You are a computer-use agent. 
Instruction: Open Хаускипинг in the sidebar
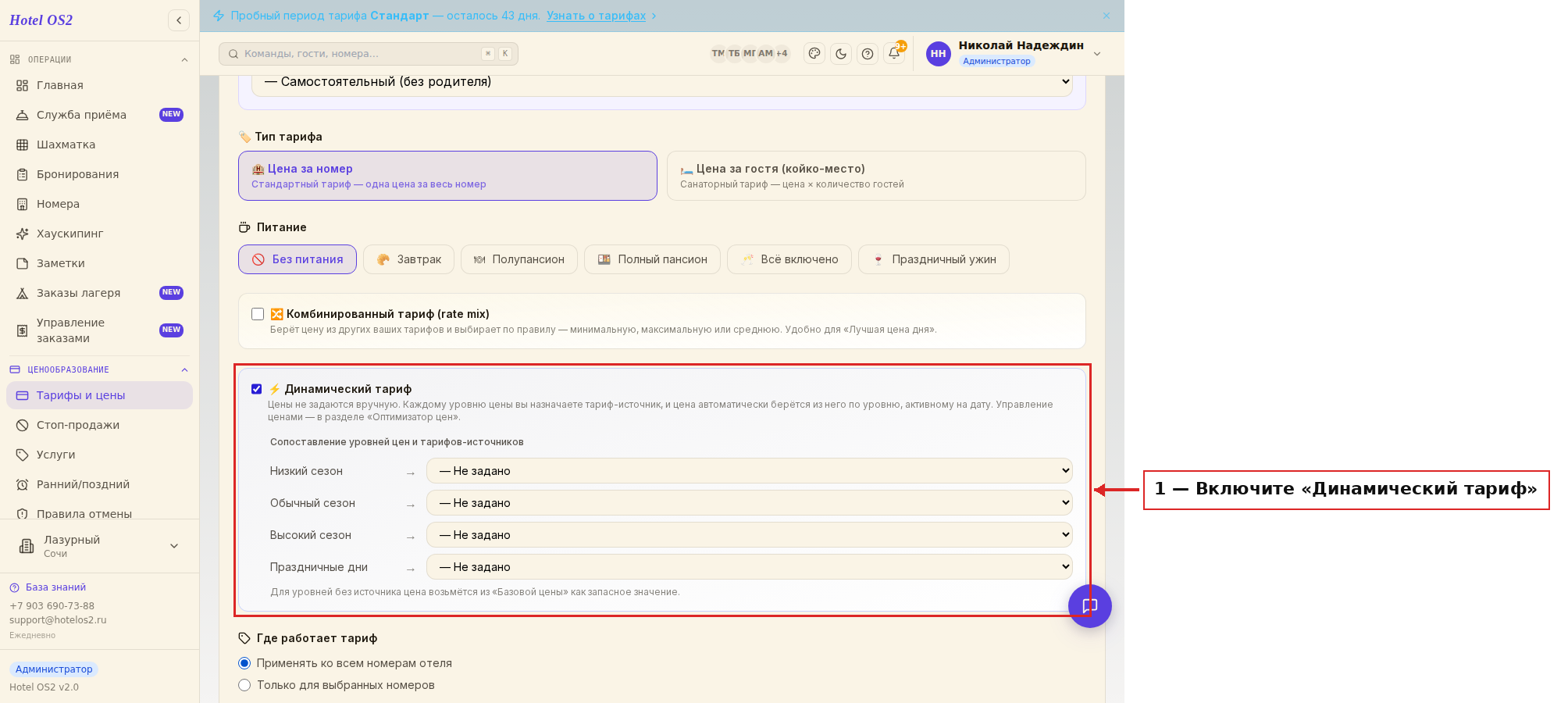pos(99,234)
